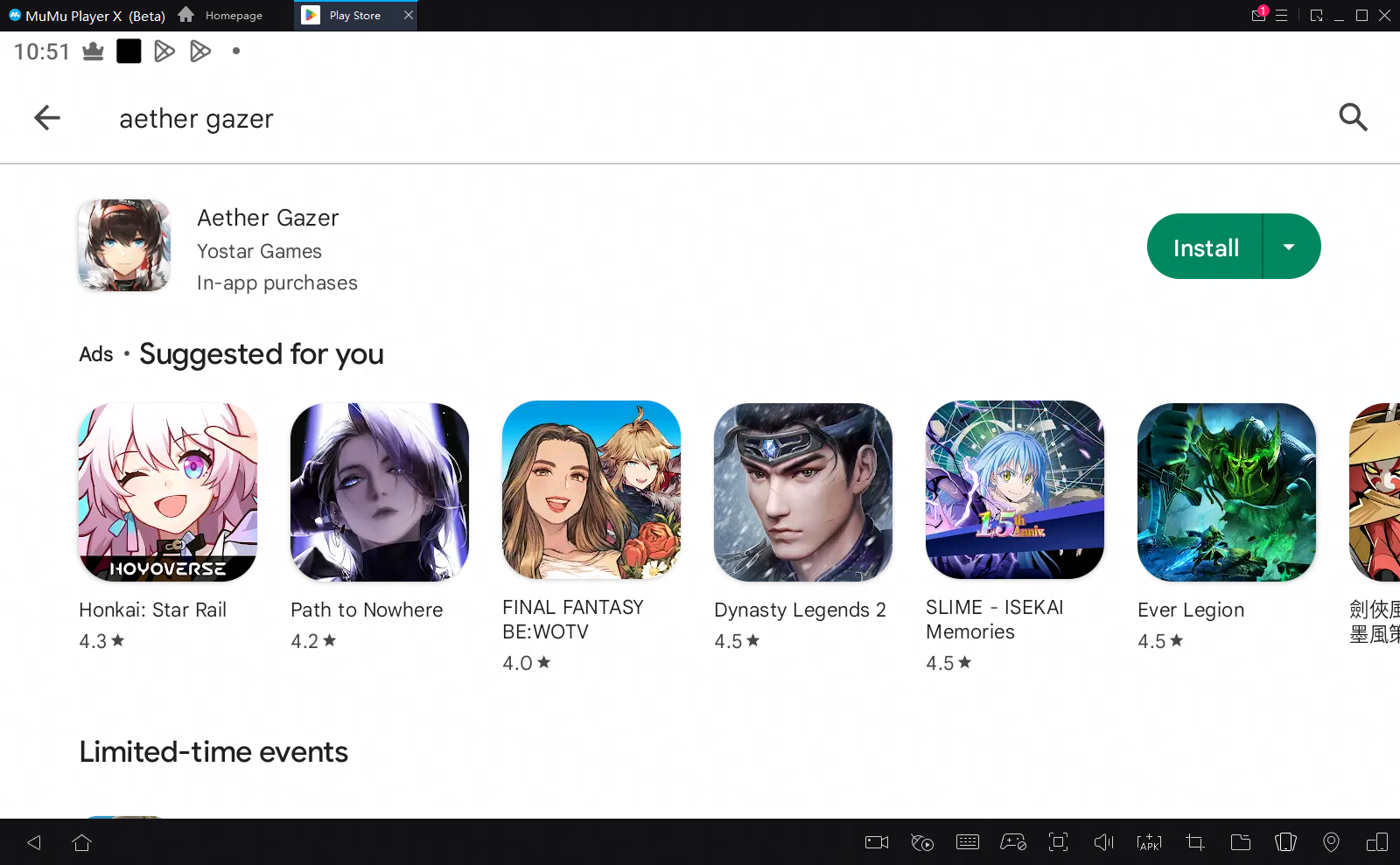Tap the Android back triangle button
Viewport: 1400px width, 865px height.
34,842
